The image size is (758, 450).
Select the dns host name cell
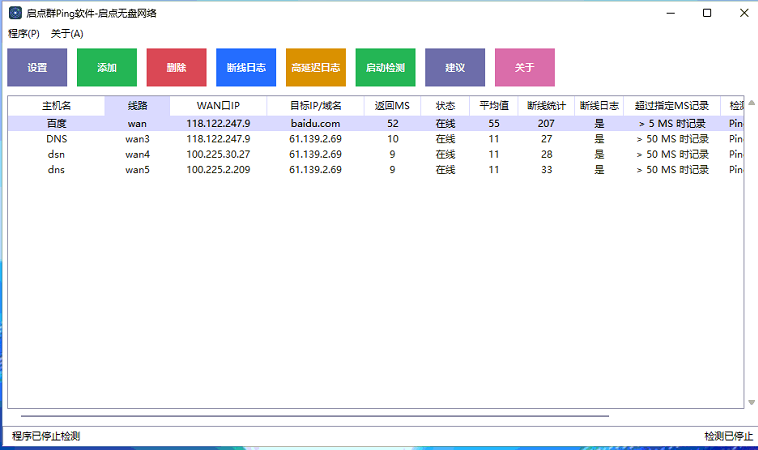pyautogui.click(x=56, y=170)
